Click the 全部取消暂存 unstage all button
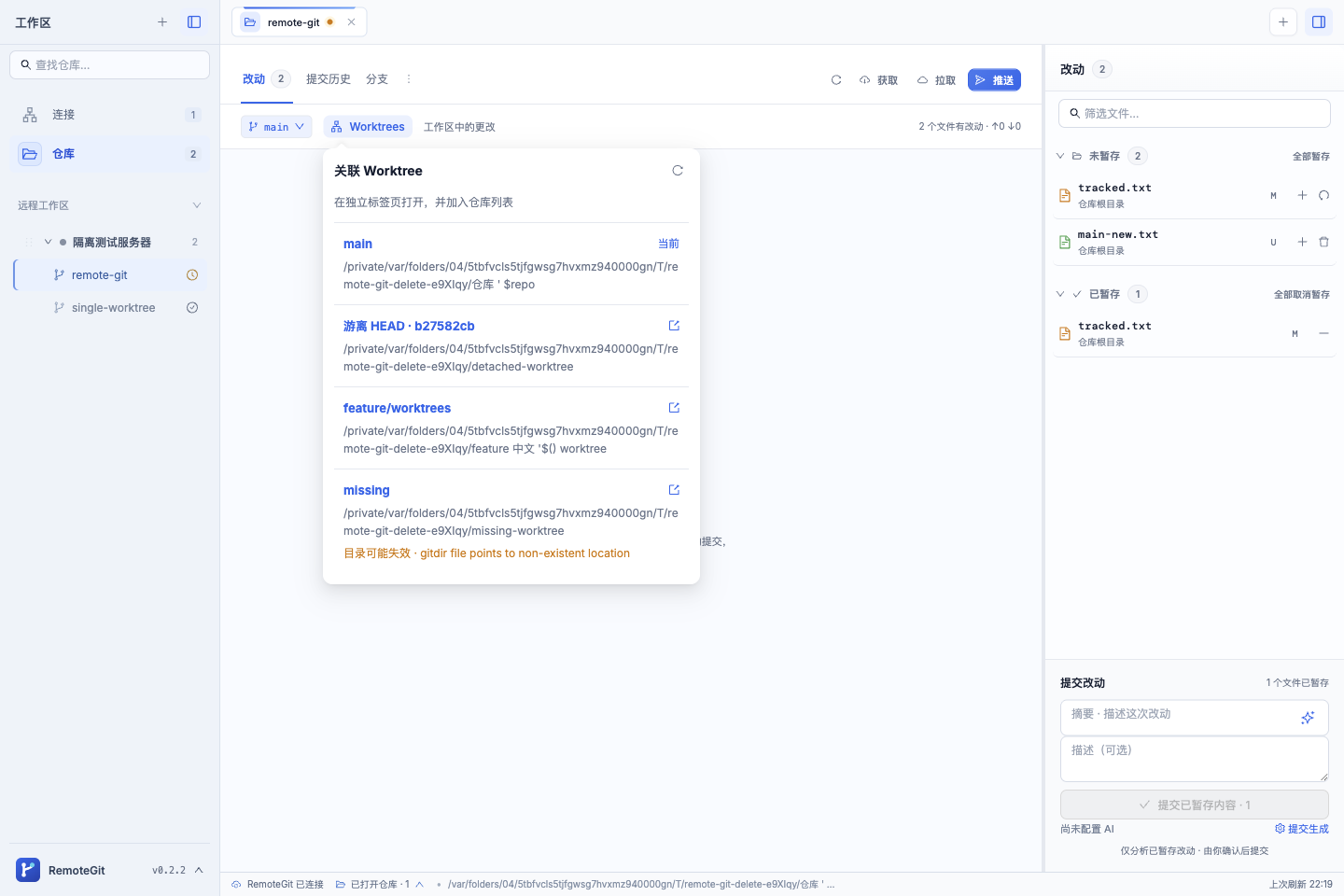This screenshot has height=896, width=1344. coord(1302,294)
